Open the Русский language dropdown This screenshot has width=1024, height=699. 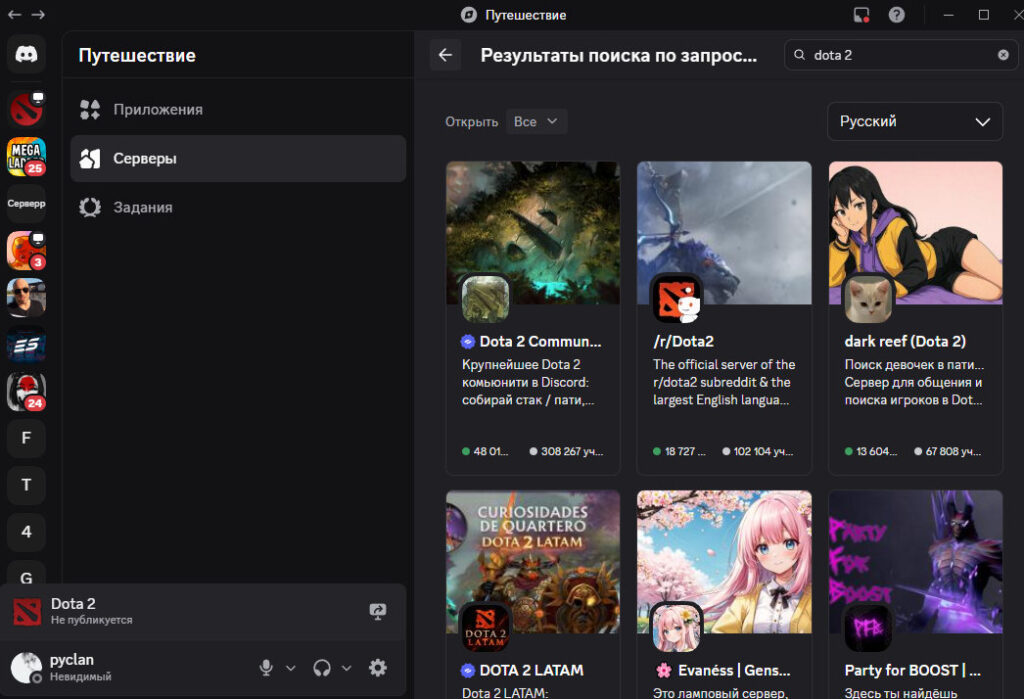[915, 122]
